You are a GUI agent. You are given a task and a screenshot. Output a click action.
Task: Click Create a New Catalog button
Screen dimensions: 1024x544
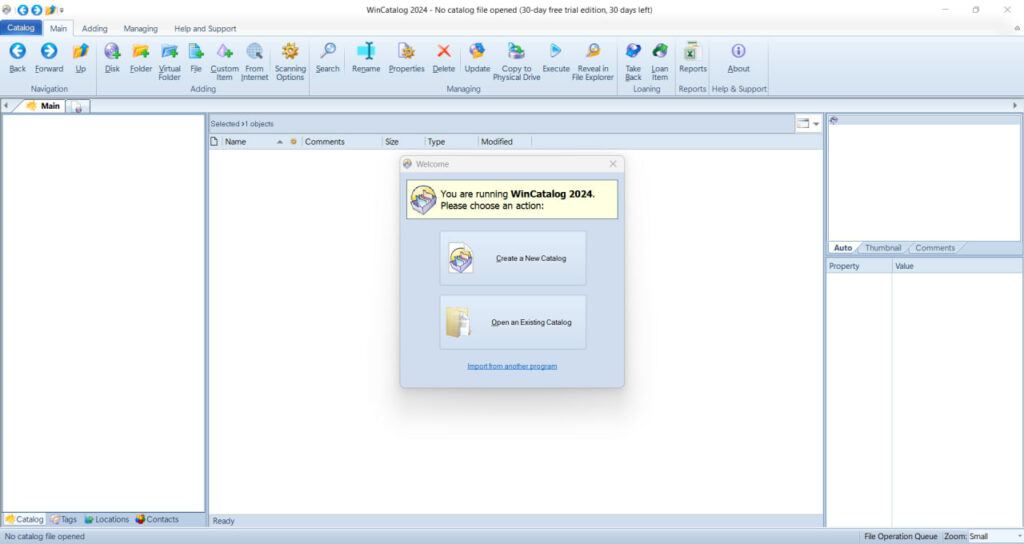point(513,258)
